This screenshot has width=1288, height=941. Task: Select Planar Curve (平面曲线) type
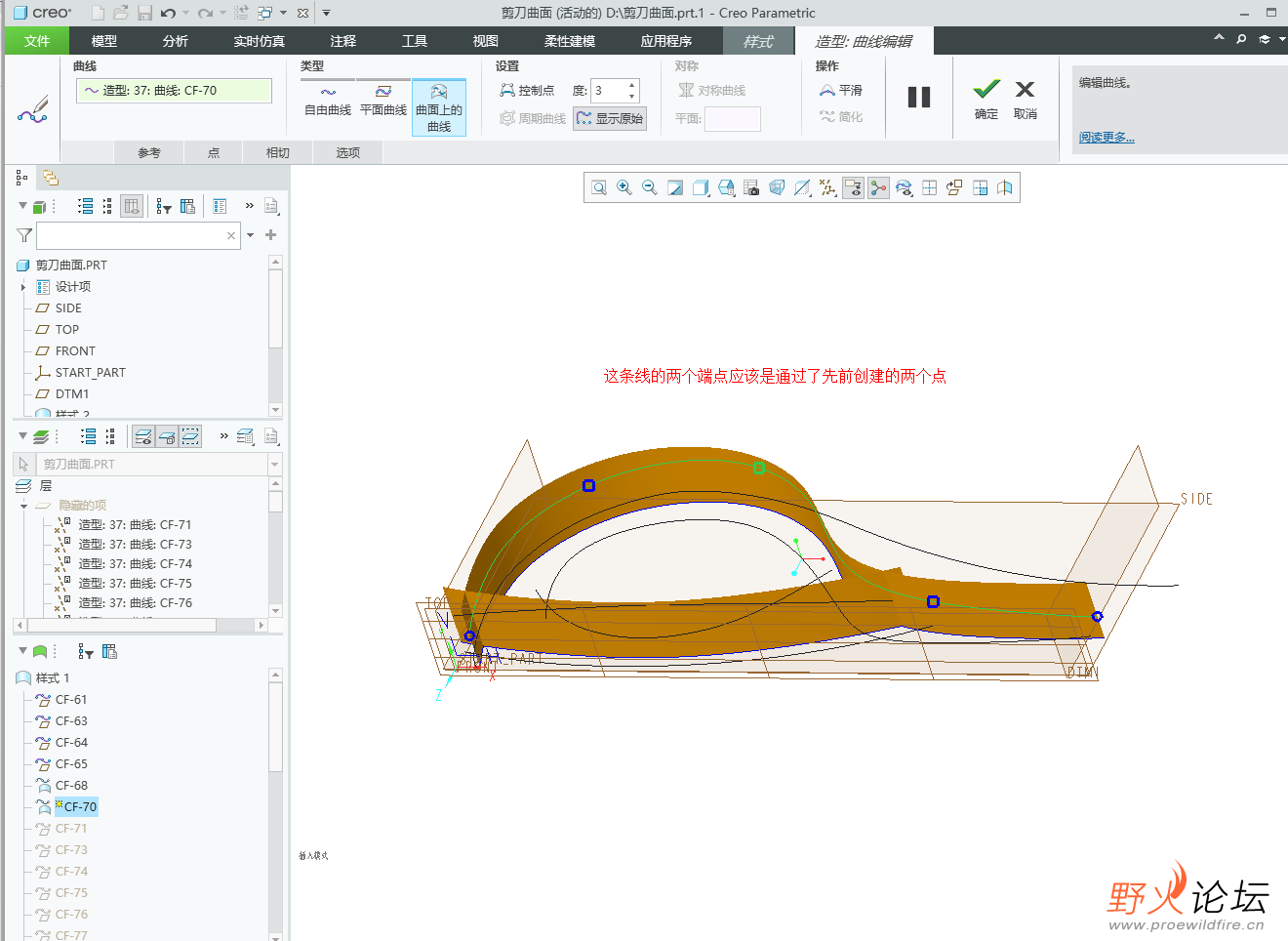pos(383,99)
